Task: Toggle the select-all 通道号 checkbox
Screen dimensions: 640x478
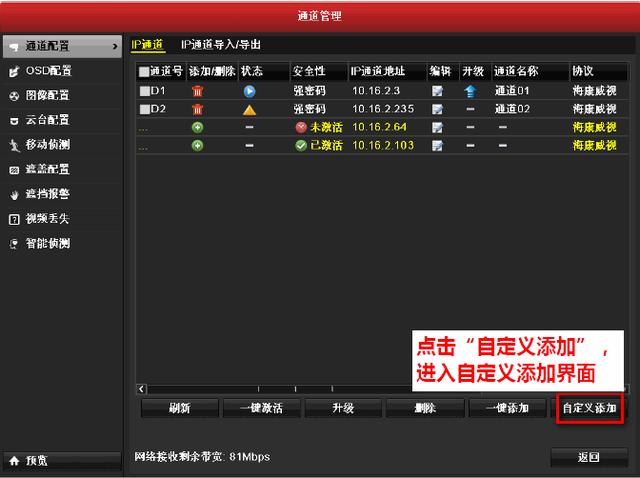Action: point(144,72)
